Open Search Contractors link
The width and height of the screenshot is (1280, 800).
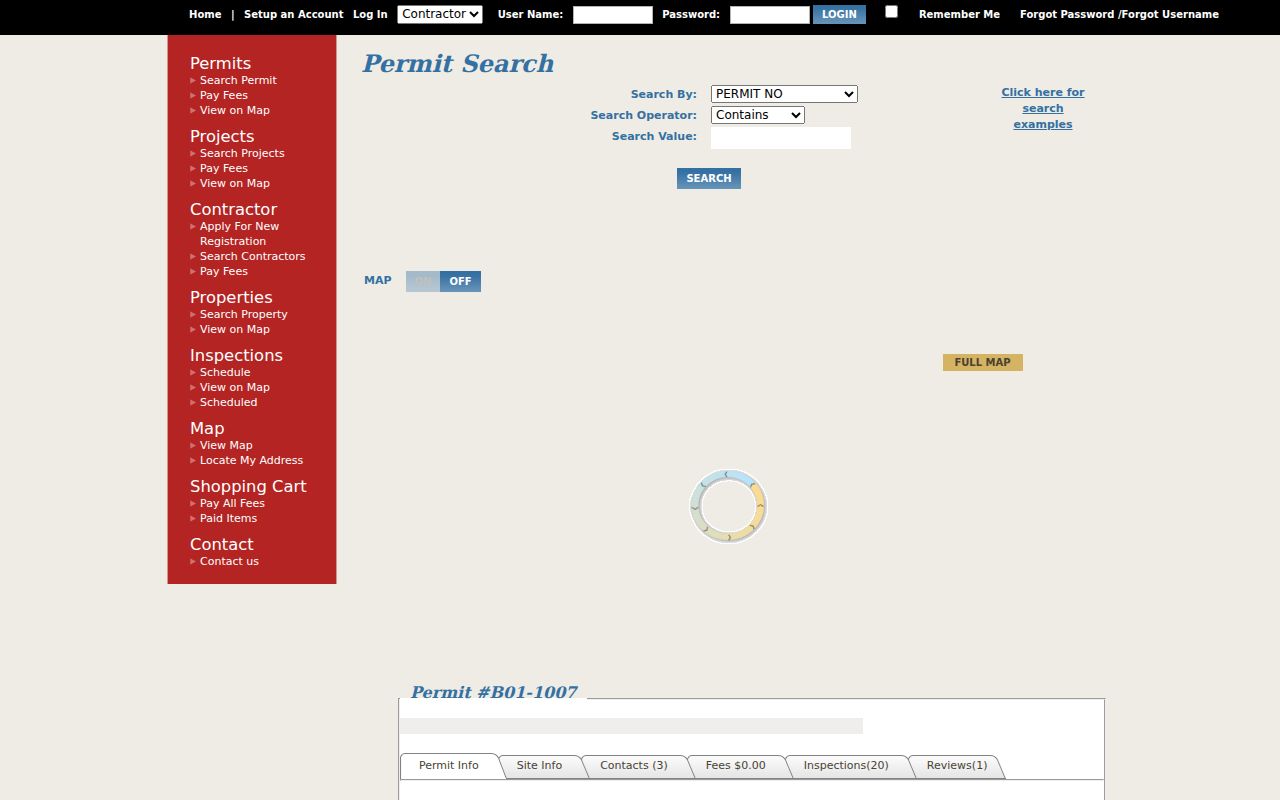pos(252,256)
